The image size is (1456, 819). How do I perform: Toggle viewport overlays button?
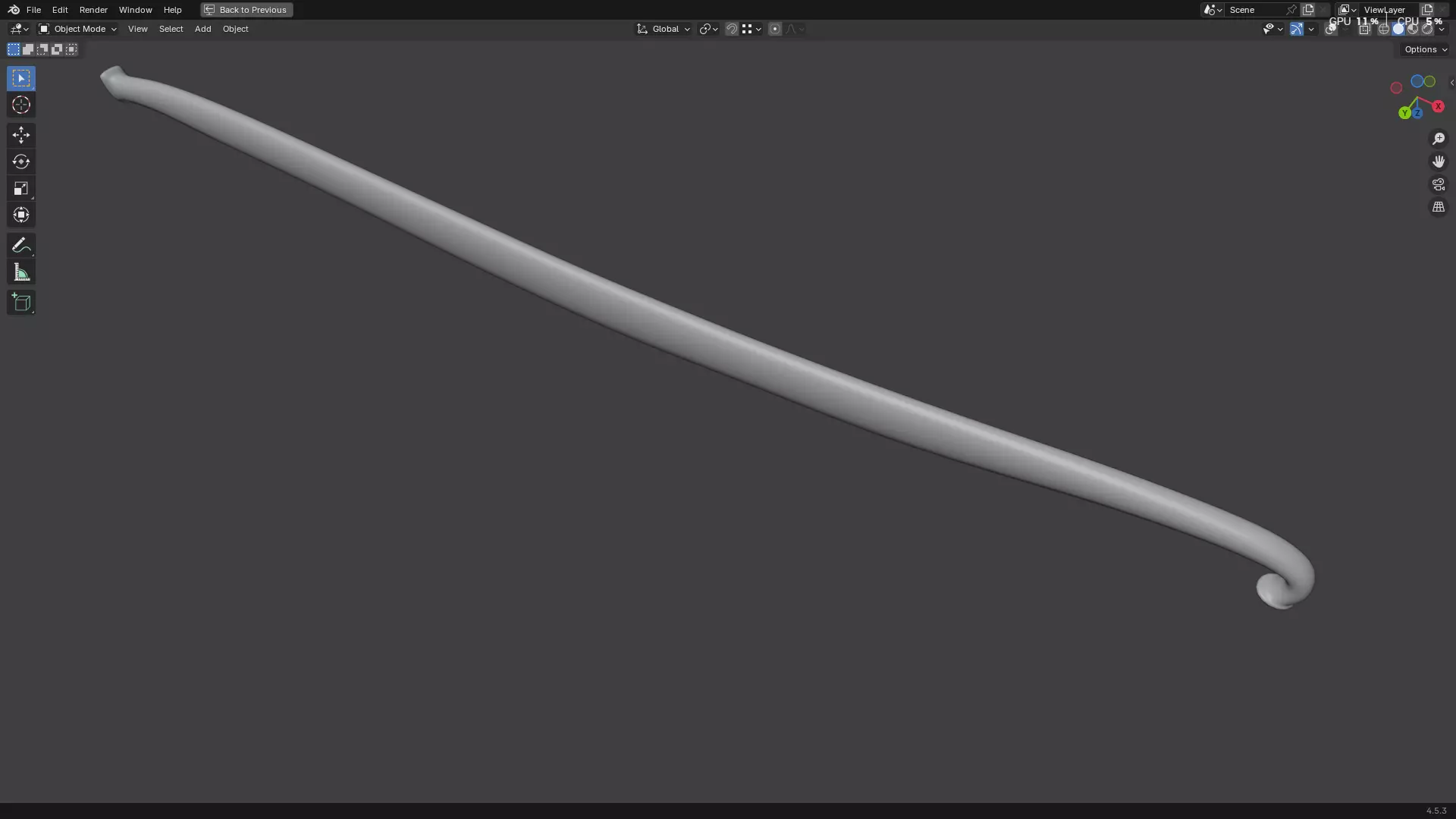(1331, 29)
